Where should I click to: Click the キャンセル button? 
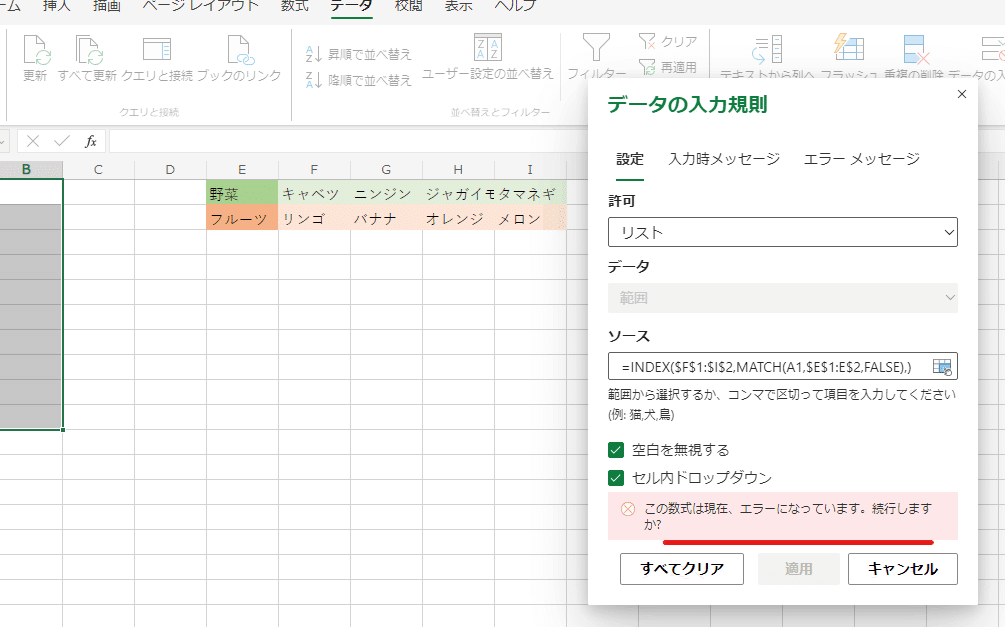pyautogui.click(x=902, y=569)
